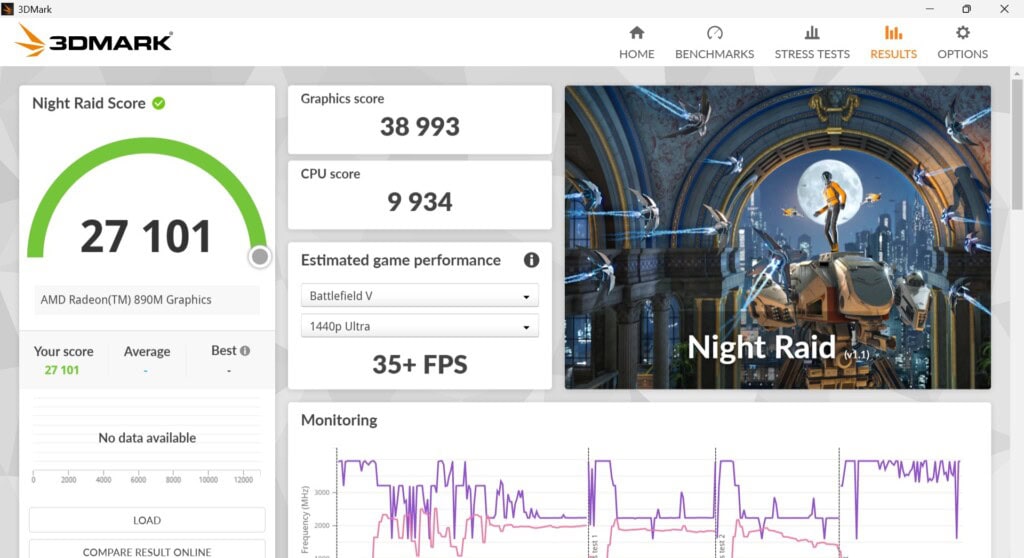Click the green checkmark beside Night Raid Score

coord(159,103)
